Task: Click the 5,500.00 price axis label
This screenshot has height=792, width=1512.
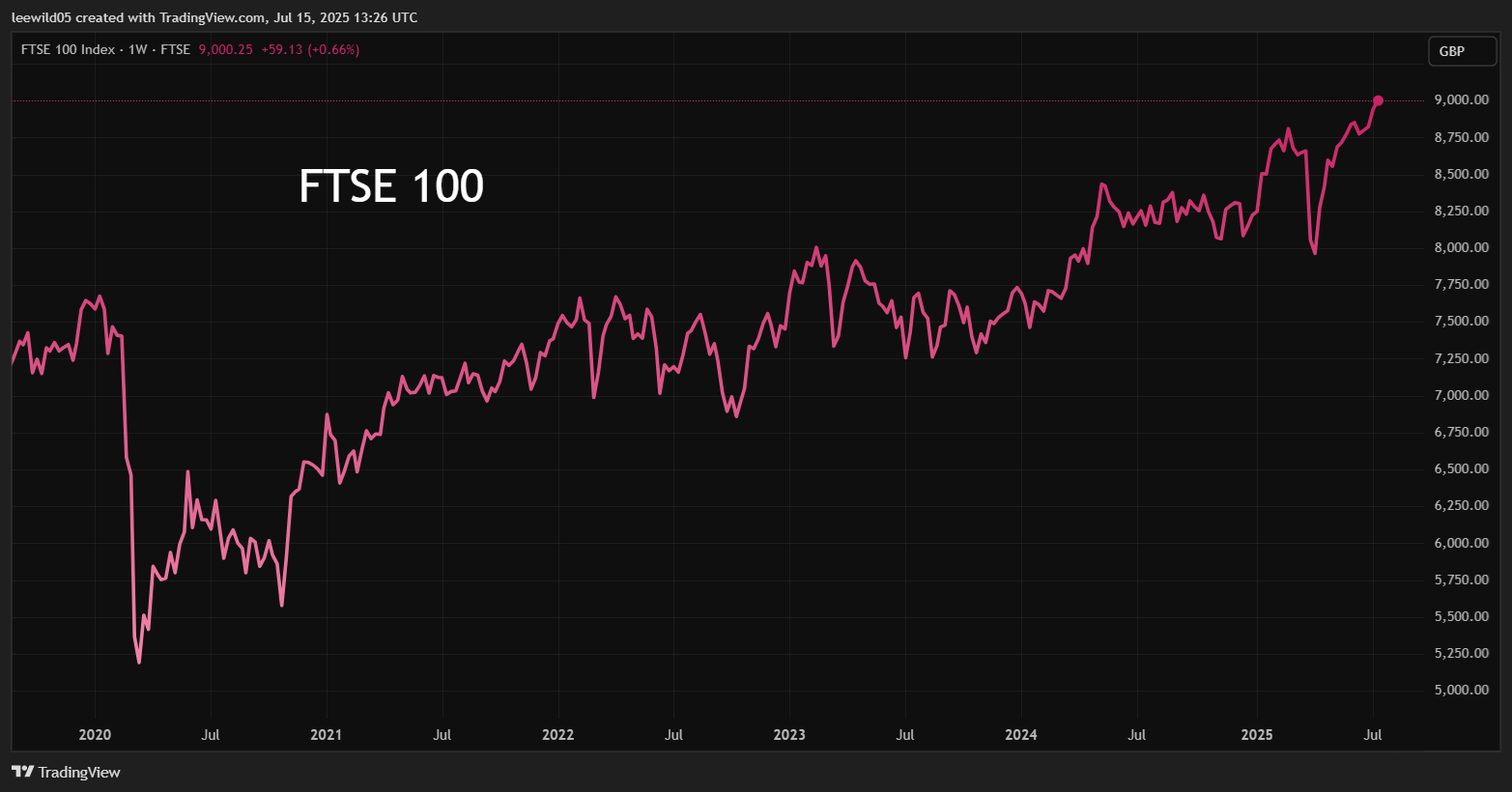Action: point(1461,616)
